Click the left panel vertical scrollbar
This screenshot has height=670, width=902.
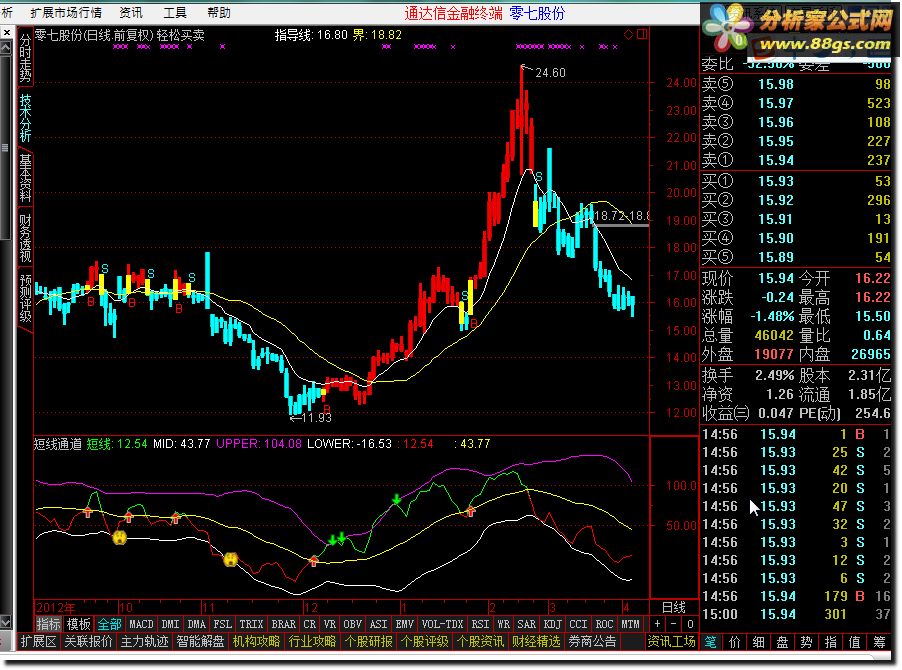pyautogui.click(x=5, y=148)
